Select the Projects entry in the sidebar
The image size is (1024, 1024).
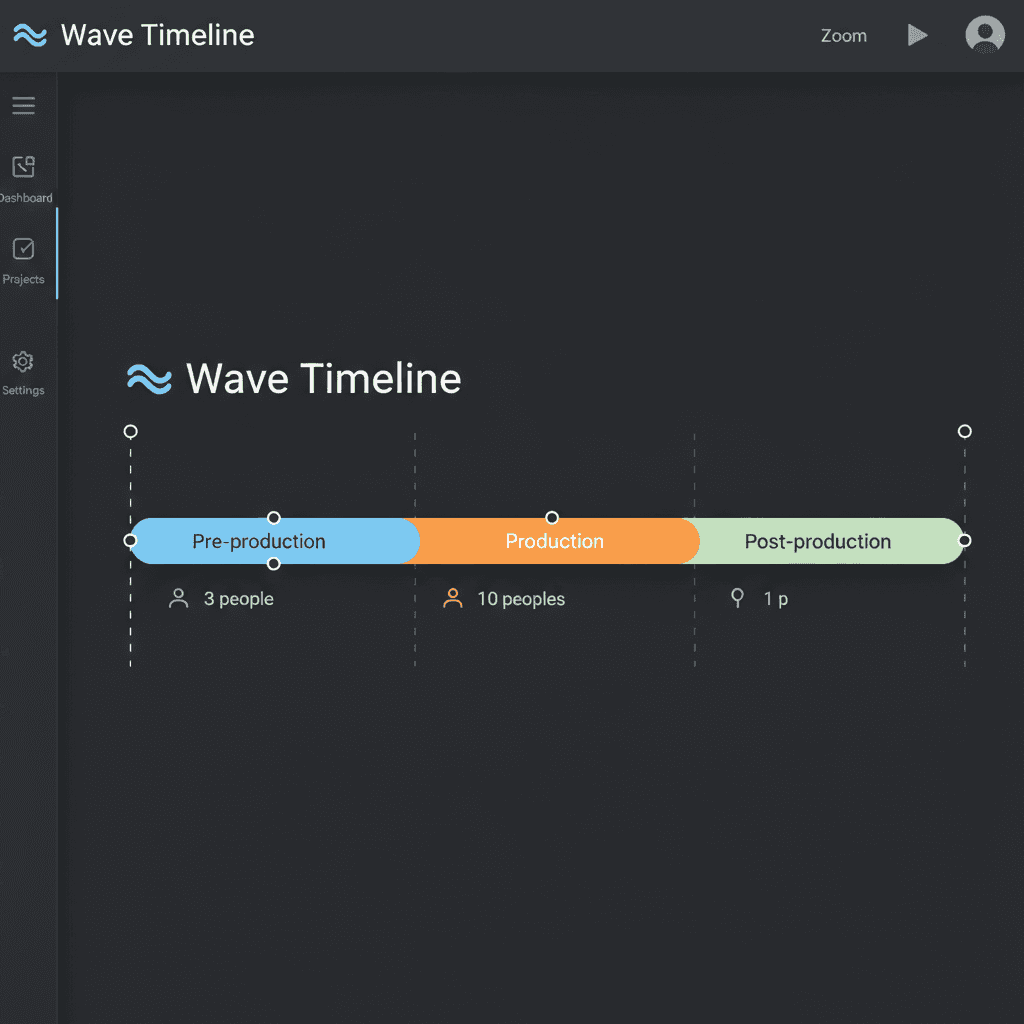(x=23, y=258)
